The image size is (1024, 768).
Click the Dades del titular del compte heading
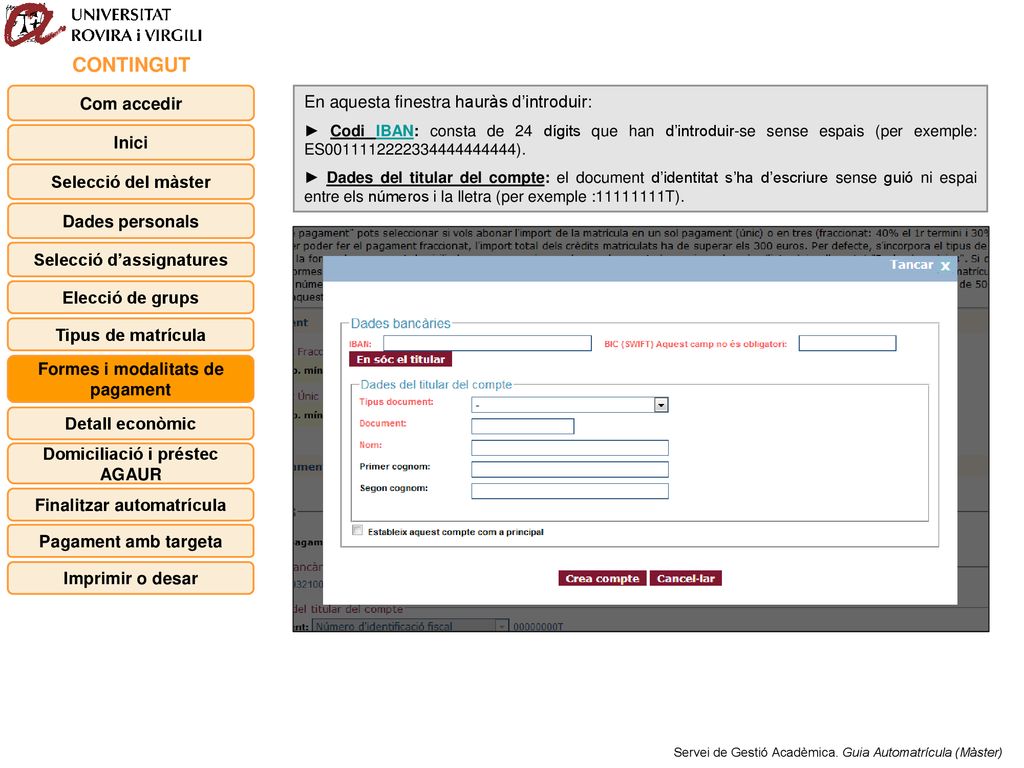pyautogui.click(x=436, y=385)
